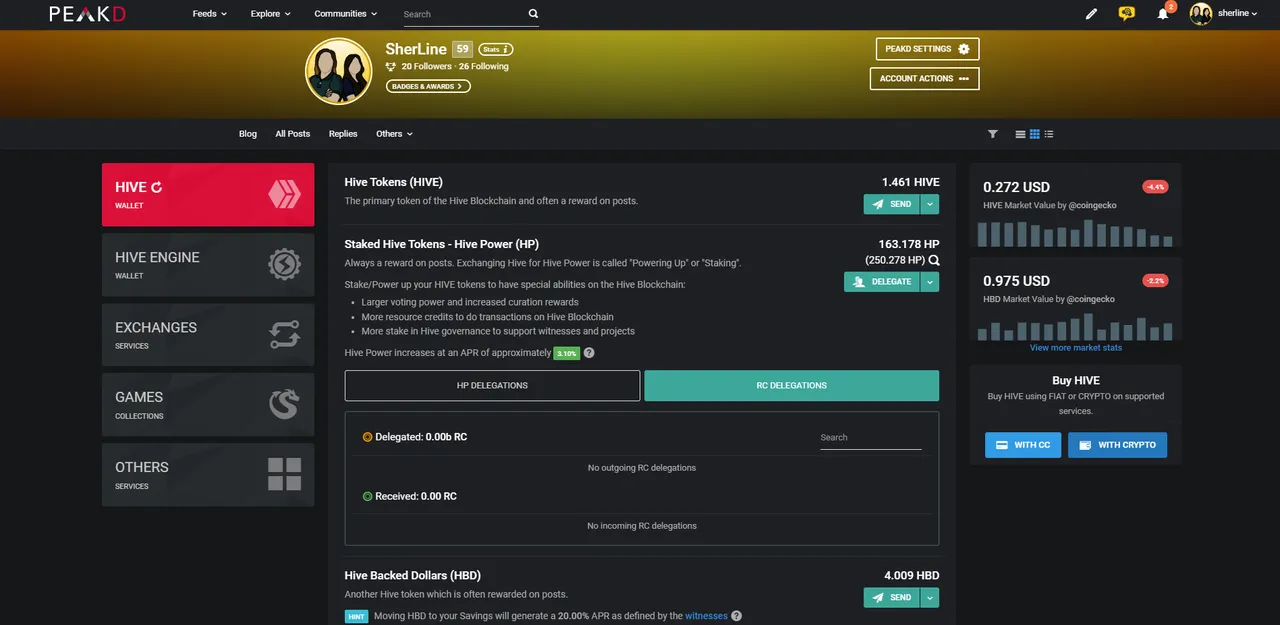Screen dimensions: 1280x625
Task: Switch to the Replies tab
Action: coord(343,133)
